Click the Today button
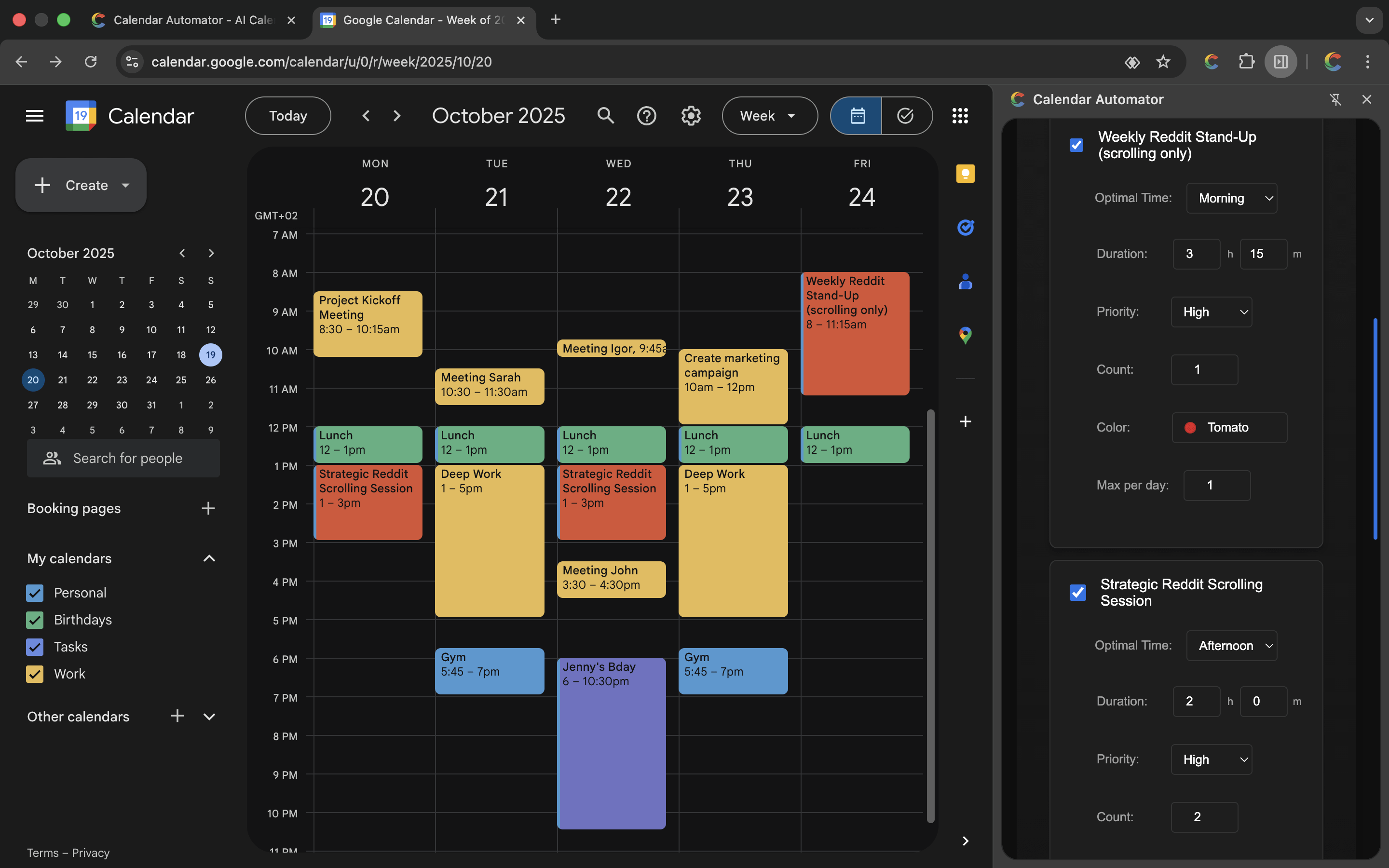 point(287,116)
